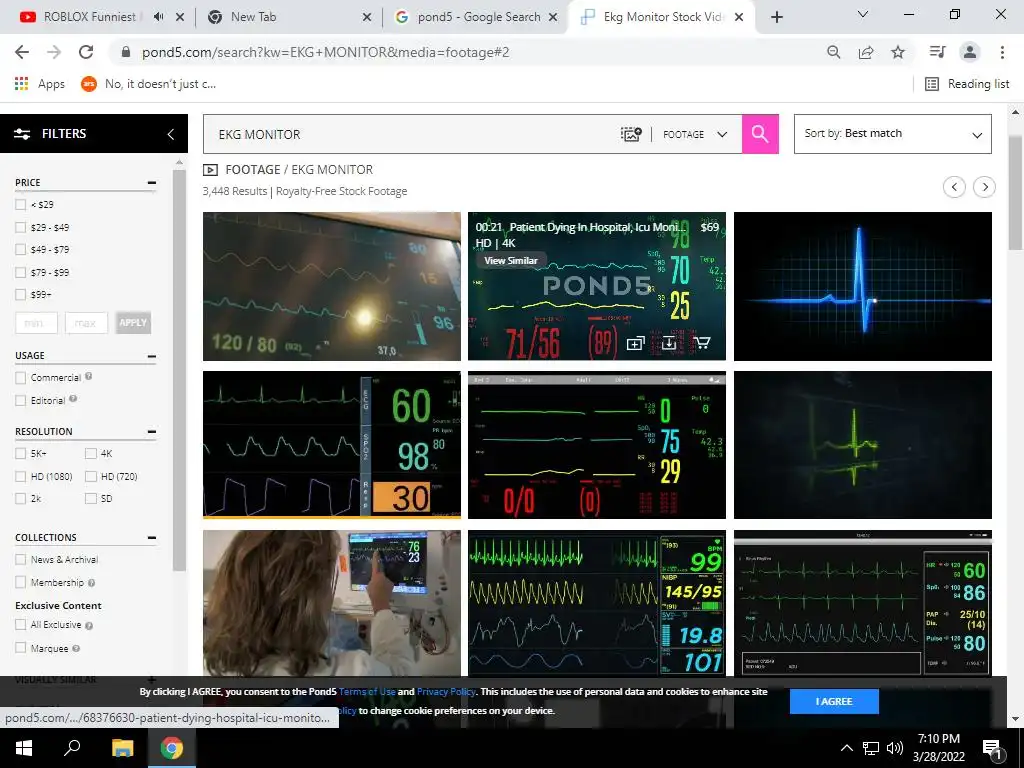Click the min price input field
The image size is (1024, 768).
click(37, 323)
